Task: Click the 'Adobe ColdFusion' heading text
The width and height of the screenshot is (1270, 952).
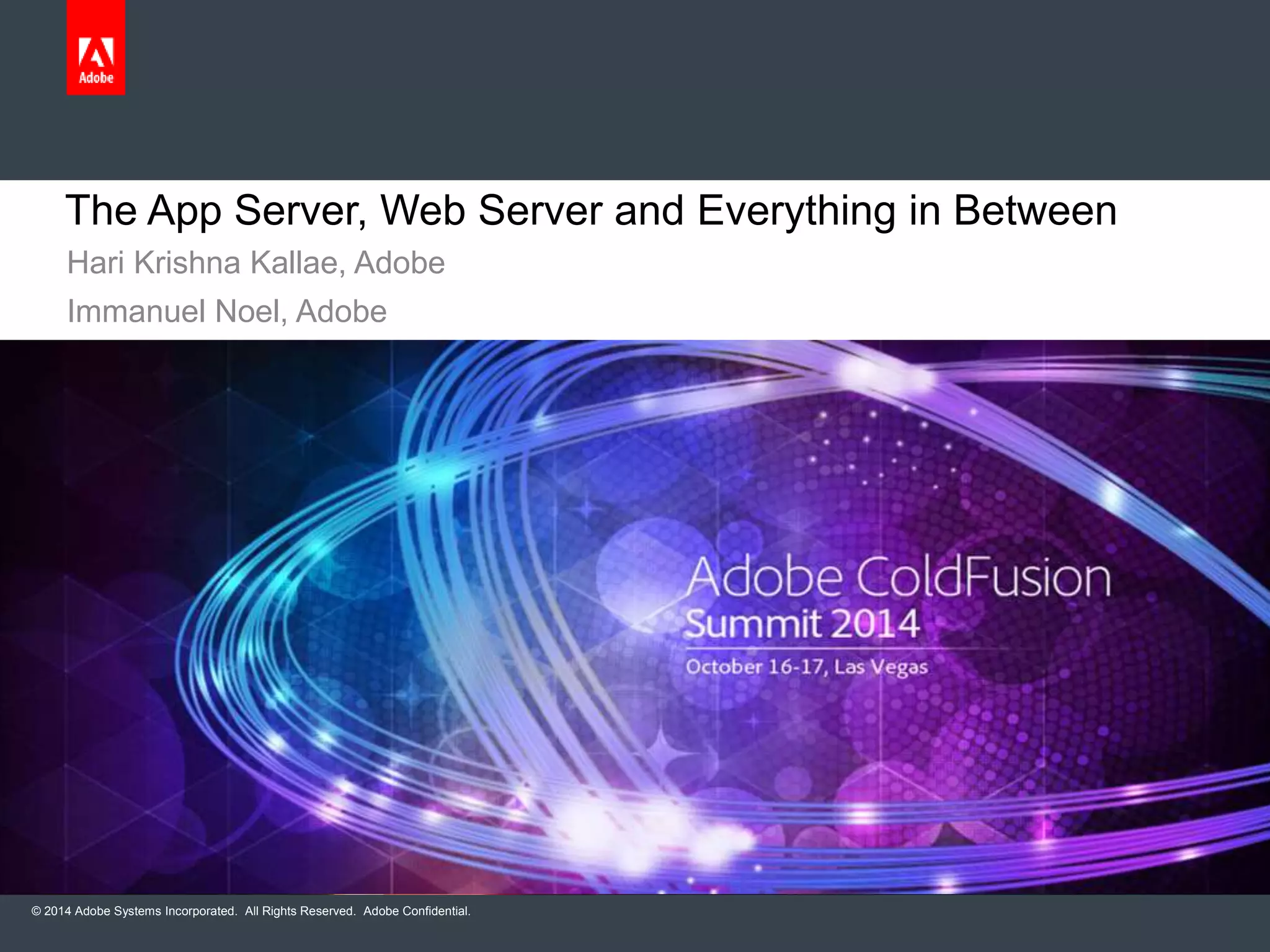Action: 898,578
